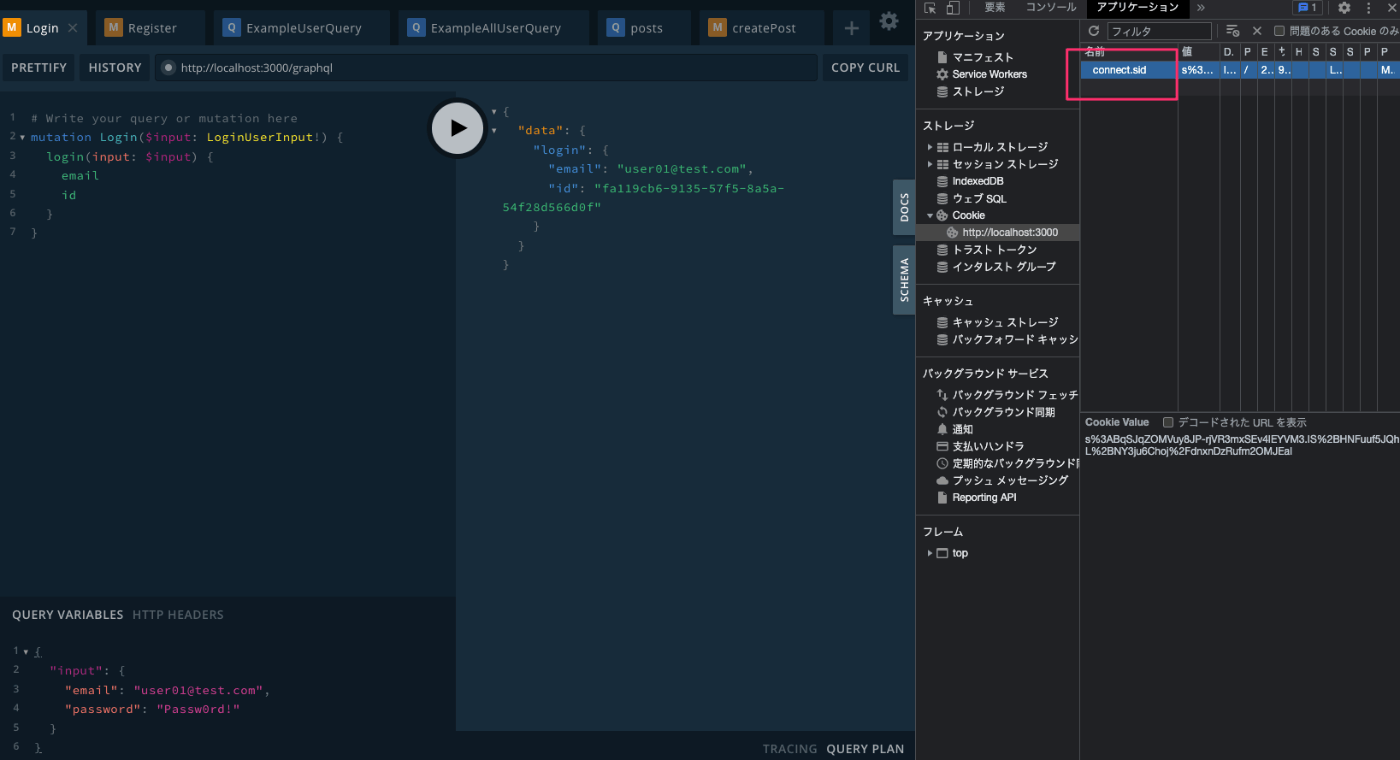The image size is (1400, 760).
Task: Click the PRETTIFY button
Action: point(39,67)
